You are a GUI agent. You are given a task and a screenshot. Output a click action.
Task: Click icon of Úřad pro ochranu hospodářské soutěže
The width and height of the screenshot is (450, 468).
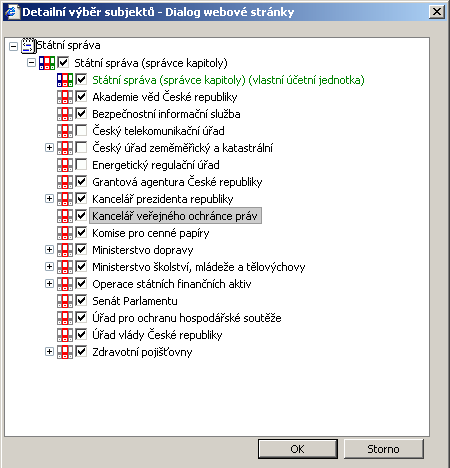point(65,318)
